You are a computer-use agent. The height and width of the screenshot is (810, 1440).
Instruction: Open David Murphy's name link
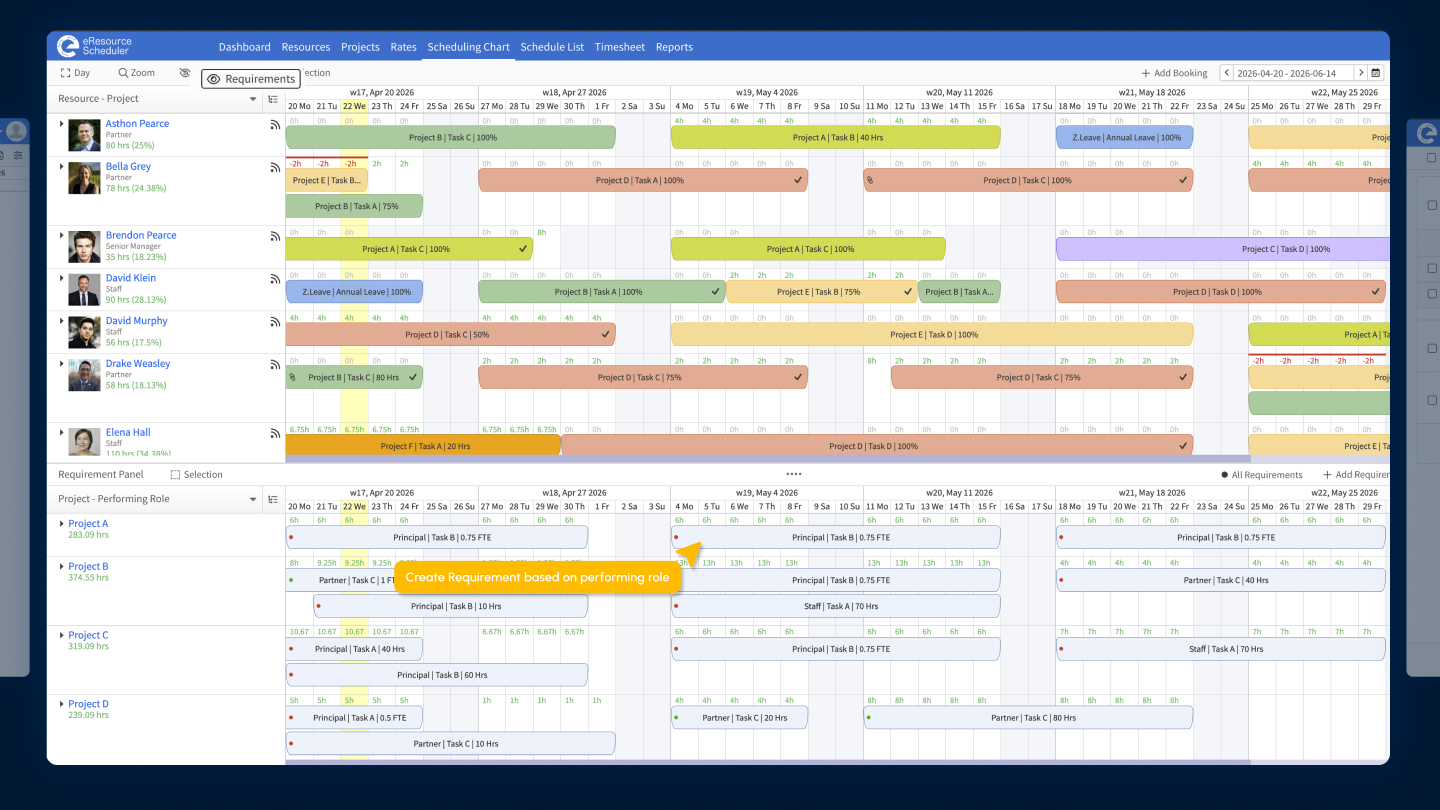(137, 321)
